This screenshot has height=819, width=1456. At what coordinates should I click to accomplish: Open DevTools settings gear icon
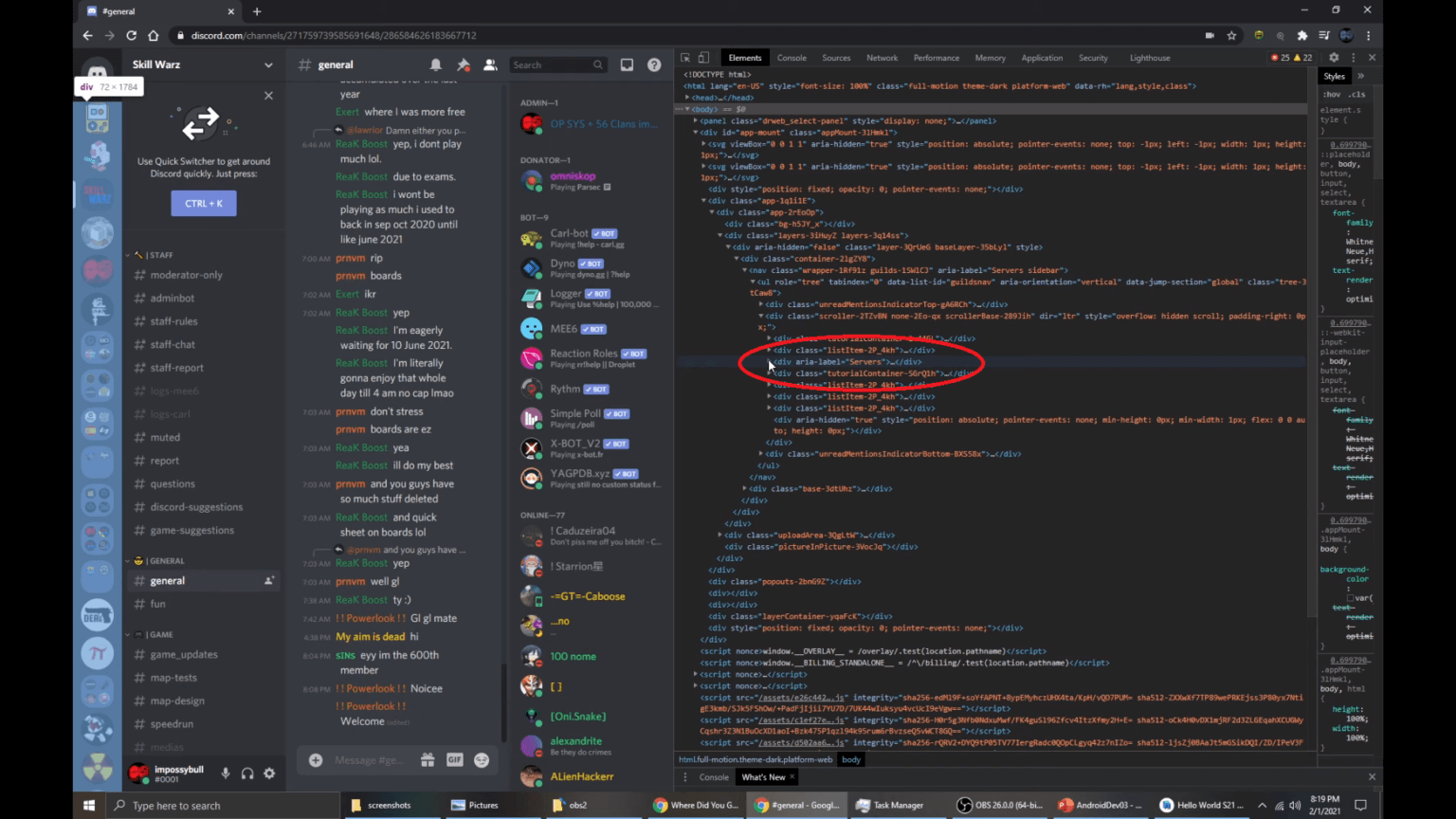pos(1334,57)
